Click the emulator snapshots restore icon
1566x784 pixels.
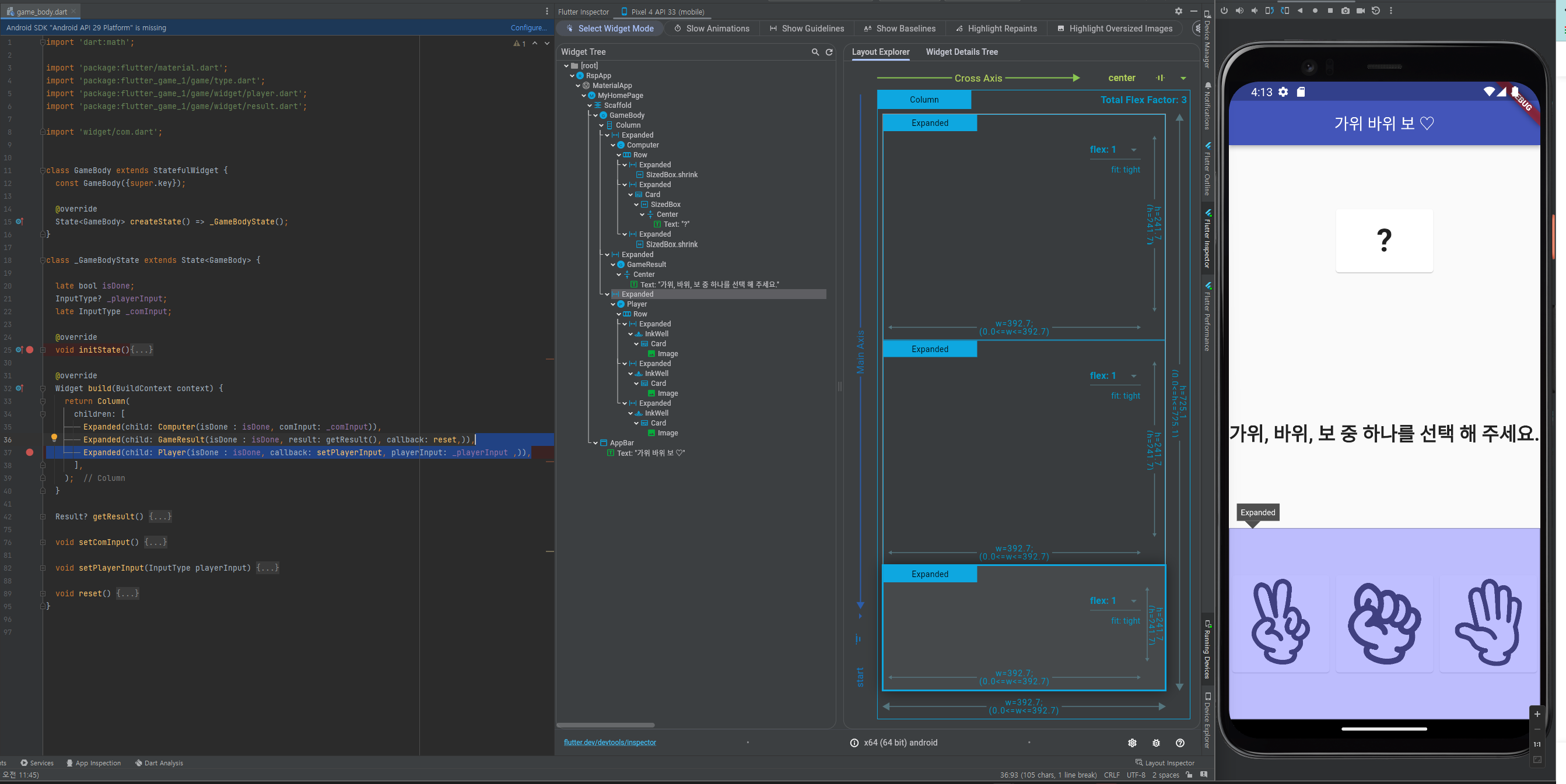pyautogui.click(x=1376, y=10)
